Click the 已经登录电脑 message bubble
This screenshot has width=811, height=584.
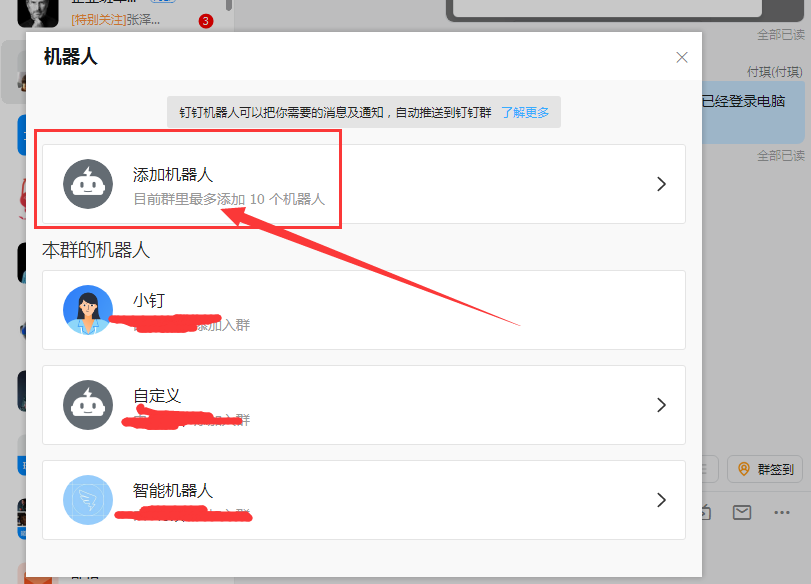click(x=753, y=112)
